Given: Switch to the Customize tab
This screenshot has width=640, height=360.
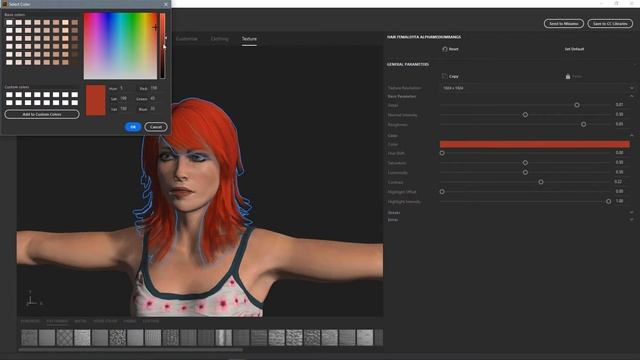Looking at the screenshot, I should [x=187, y=39].
